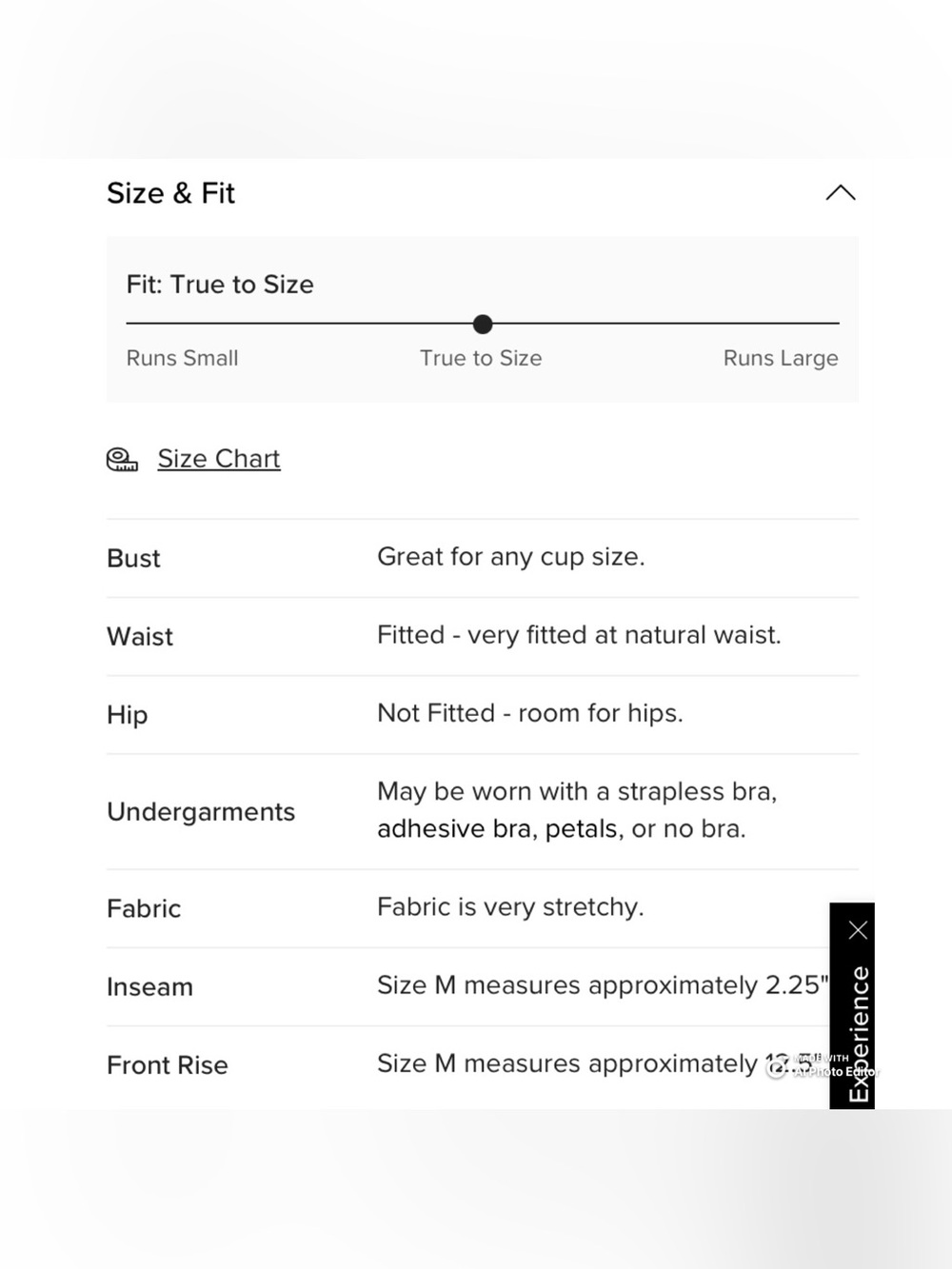Click the Fabric is very stretchy text
The height and width of the screenshot is (1269, 952).
(x=510, y=907)
